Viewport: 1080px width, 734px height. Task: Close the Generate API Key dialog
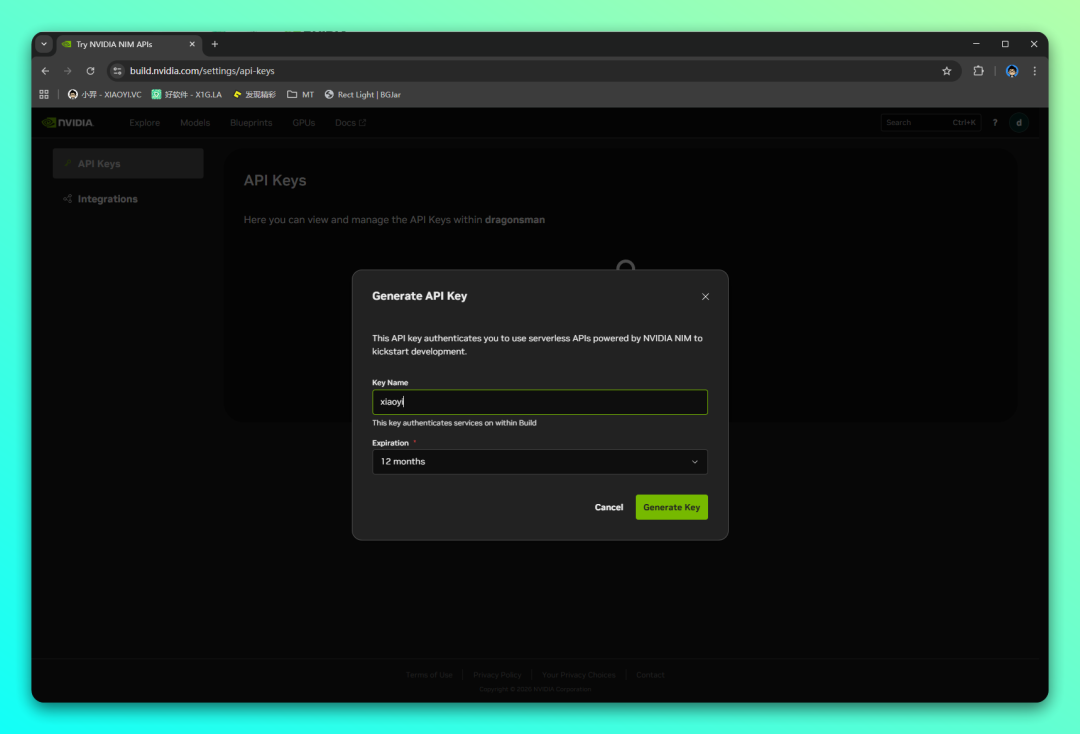(x=705, y=297)
